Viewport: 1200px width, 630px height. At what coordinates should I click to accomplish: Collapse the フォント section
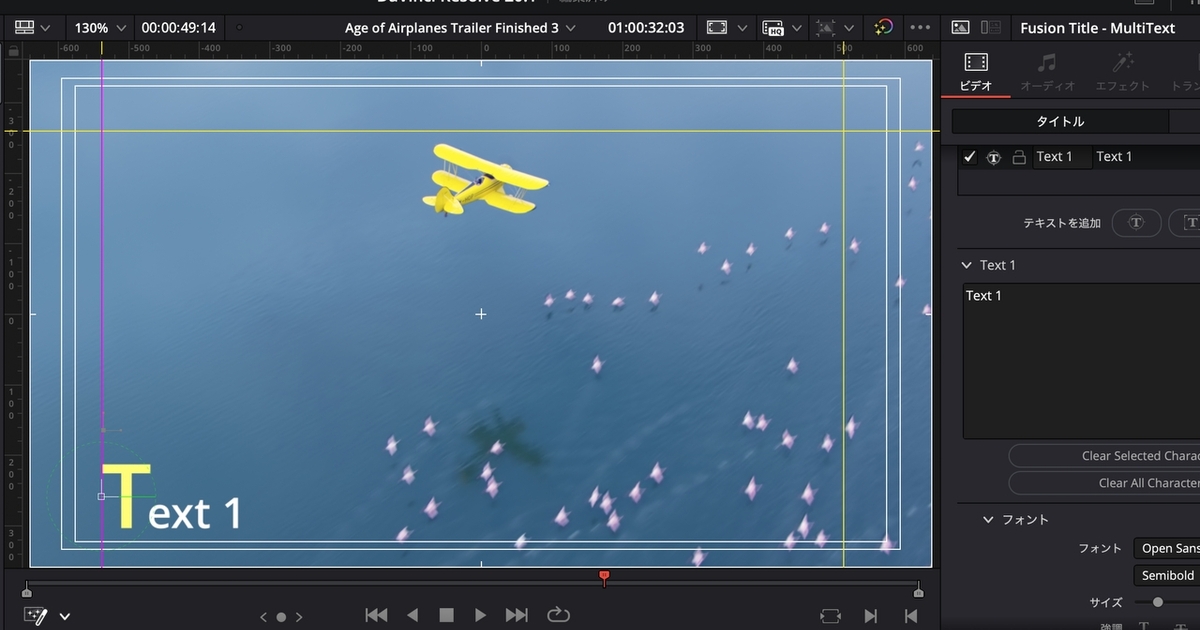pos(988,520)
